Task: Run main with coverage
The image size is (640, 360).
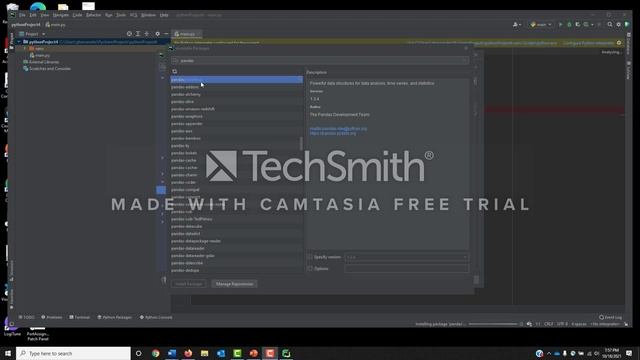Action: [578, 24]
